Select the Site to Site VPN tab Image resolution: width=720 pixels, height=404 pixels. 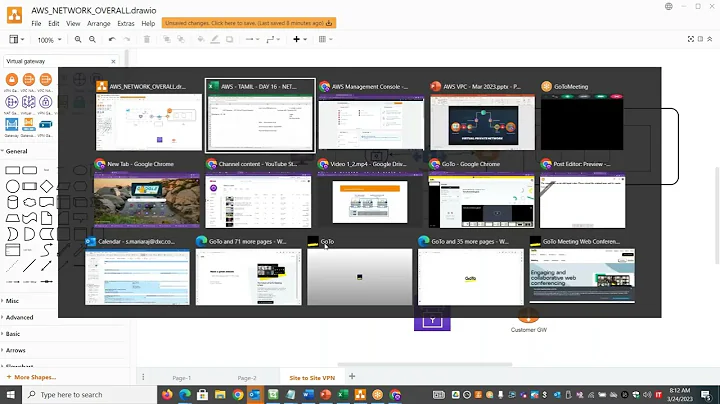312,378
